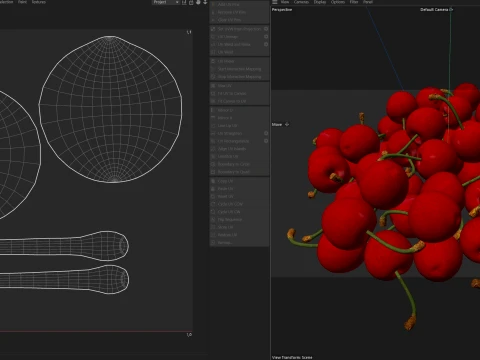Open the Filter menu
Screen dimensions: 480x360
coord(354,2)
